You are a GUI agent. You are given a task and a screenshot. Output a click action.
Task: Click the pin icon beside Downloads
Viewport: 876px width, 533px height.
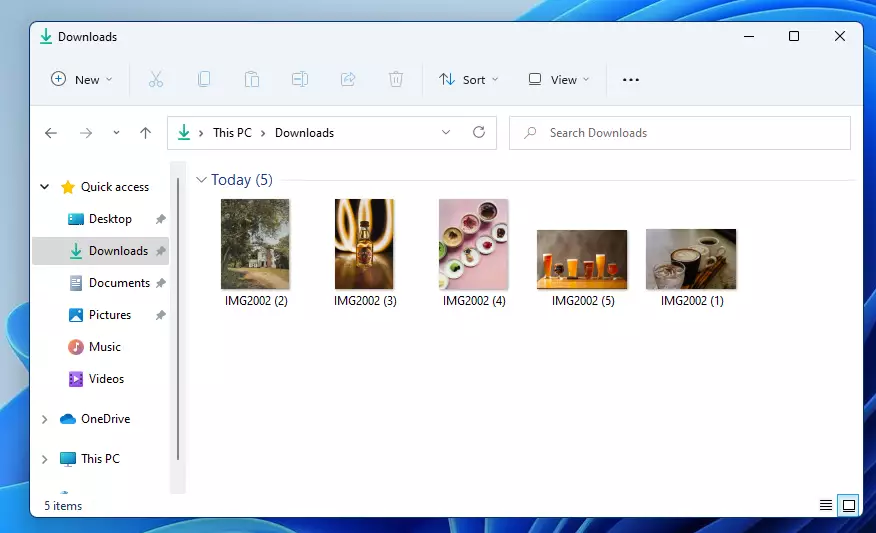click(160, 251)
